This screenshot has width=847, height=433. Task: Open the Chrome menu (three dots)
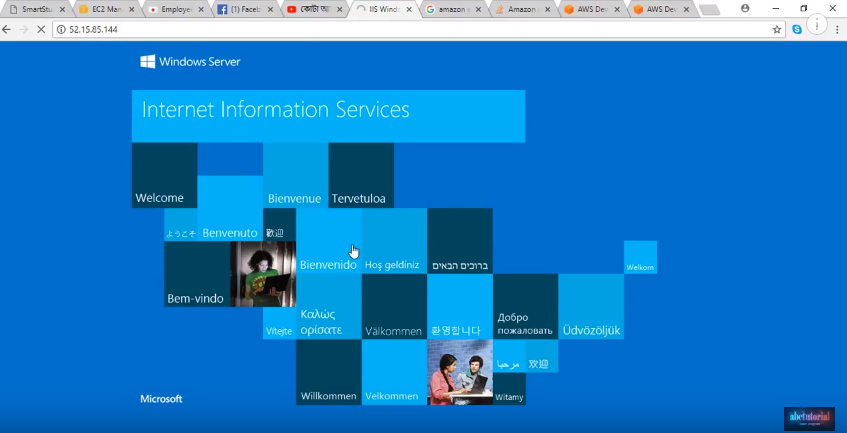pos(837,30)
